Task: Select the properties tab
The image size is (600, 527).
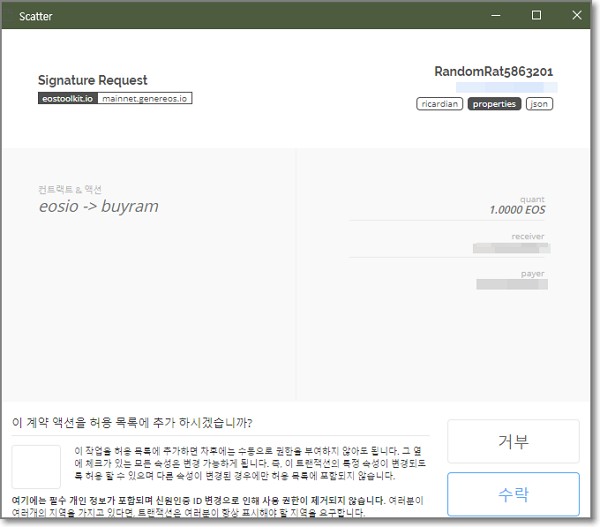Action: (494, 104)
